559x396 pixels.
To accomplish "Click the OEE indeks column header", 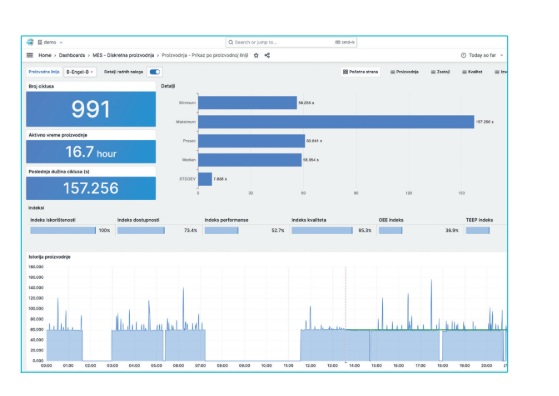I will coord(391,220).
